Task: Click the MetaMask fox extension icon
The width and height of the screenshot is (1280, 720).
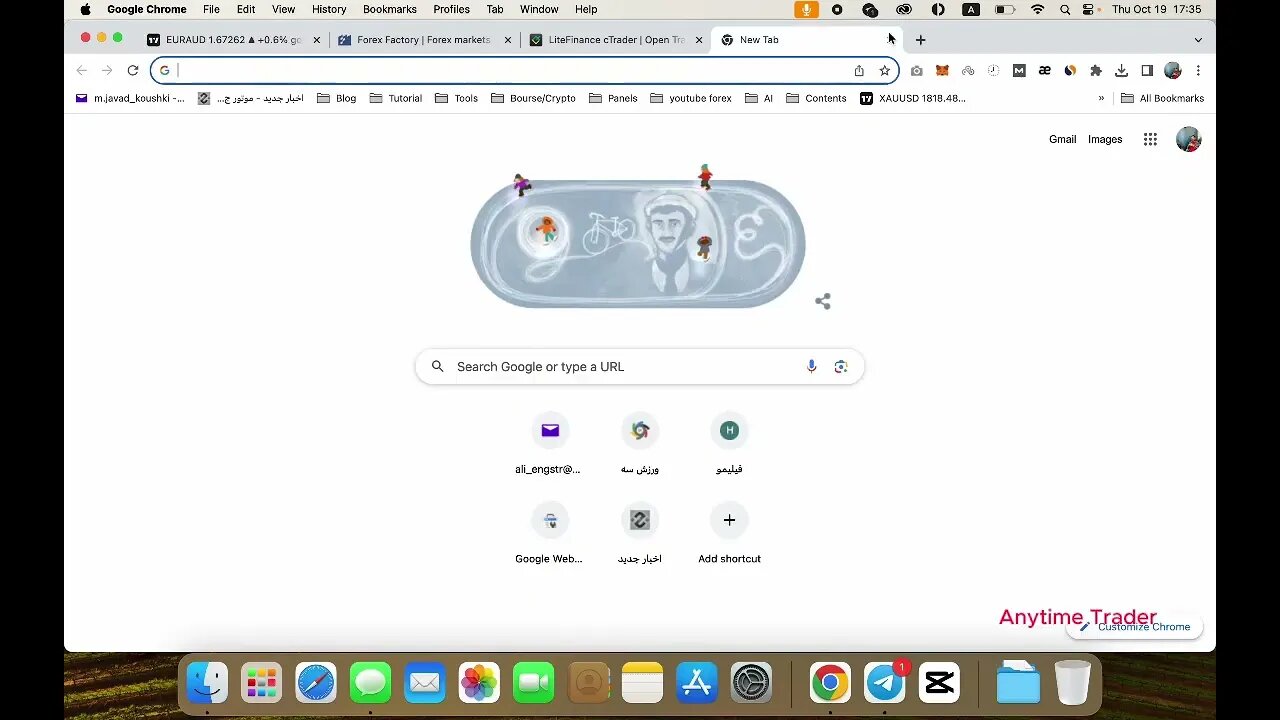Action: coord(942,71)
